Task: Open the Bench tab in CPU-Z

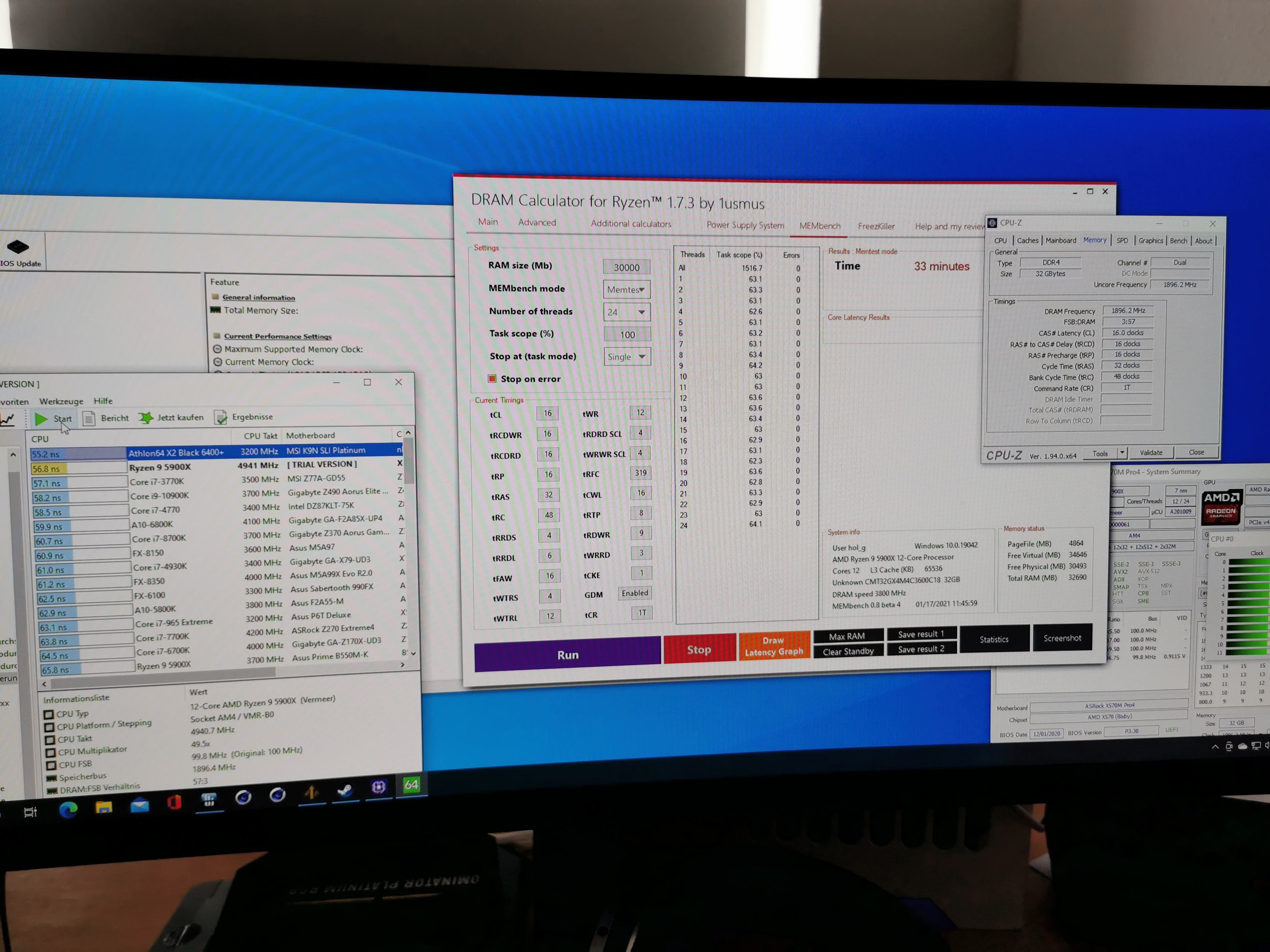Action: point(1178,240)
